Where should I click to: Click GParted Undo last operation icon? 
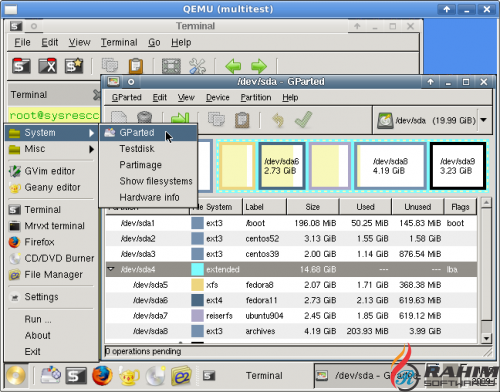[x=278, y=120]
